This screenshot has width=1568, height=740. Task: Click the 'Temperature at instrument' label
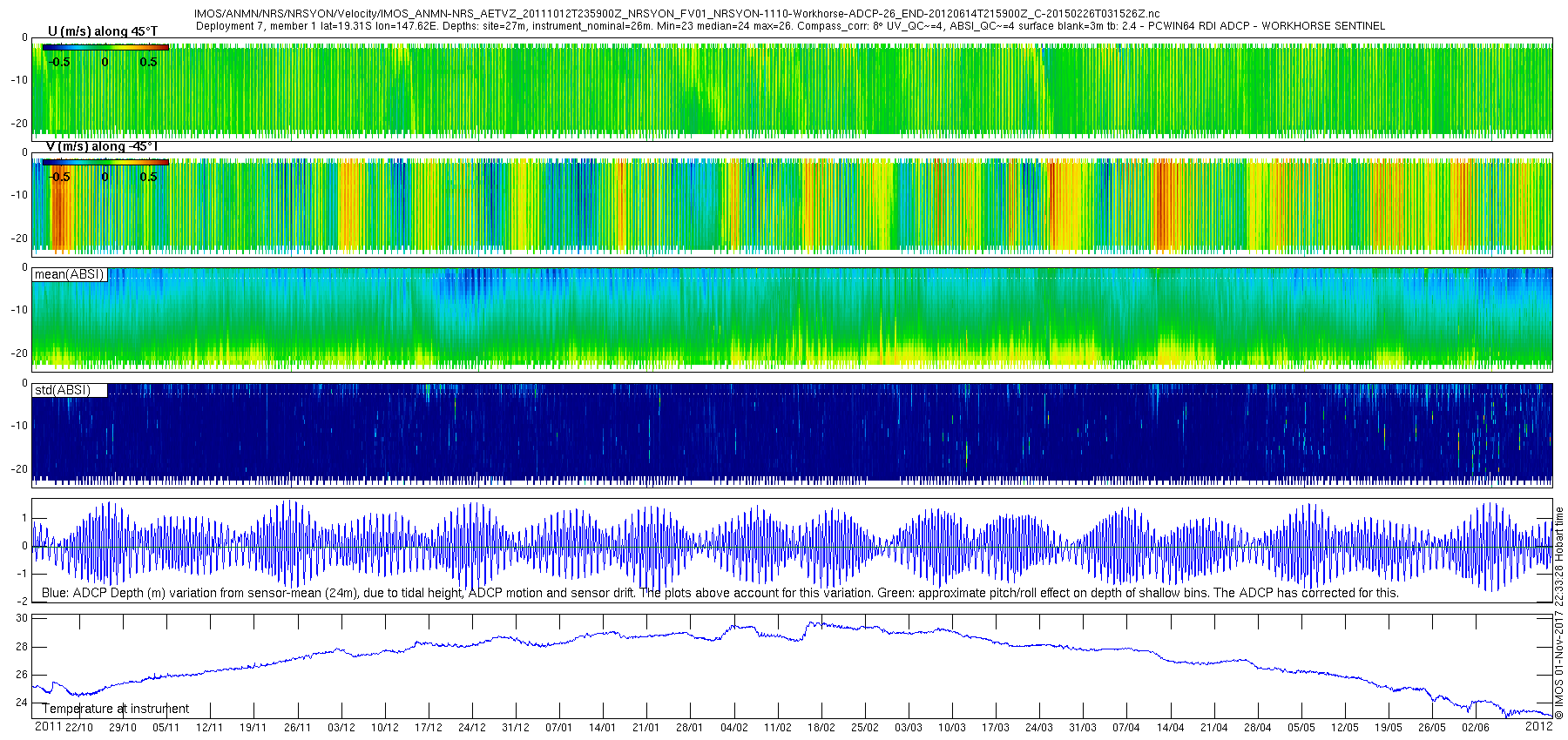[x=116, y=709]
